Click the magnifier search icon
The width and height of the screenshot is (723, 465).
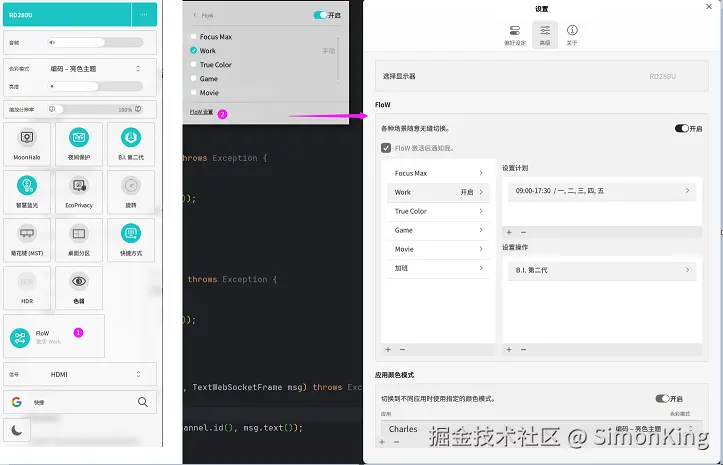(x=143, y=402)
